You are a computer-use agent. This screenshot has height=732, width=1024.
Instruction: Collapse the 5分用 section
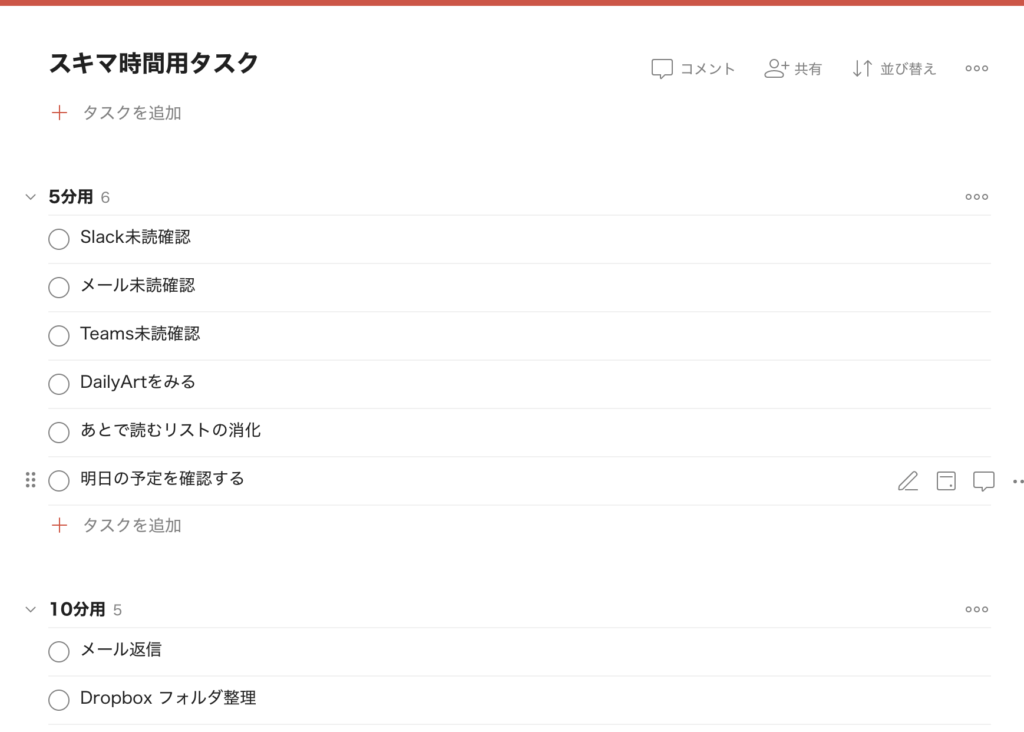click(x=30, y=197)
